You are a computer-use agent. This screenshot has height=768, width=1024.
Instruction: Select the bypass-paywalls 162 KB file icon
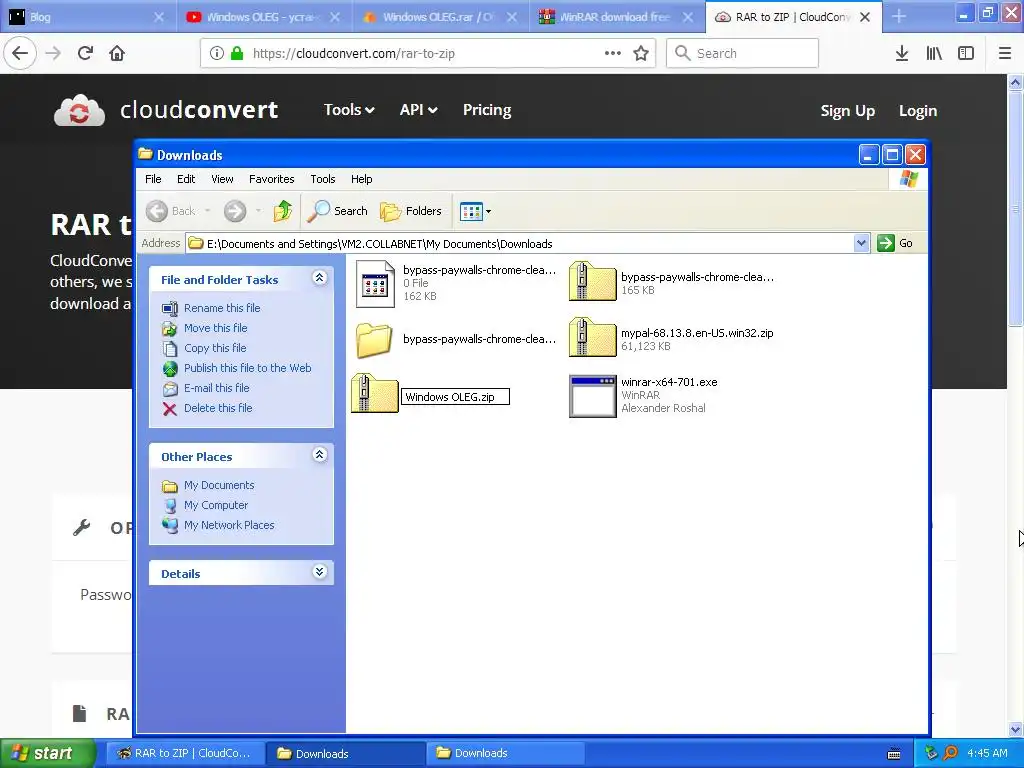pyautogui.click(x=375, y=284)
